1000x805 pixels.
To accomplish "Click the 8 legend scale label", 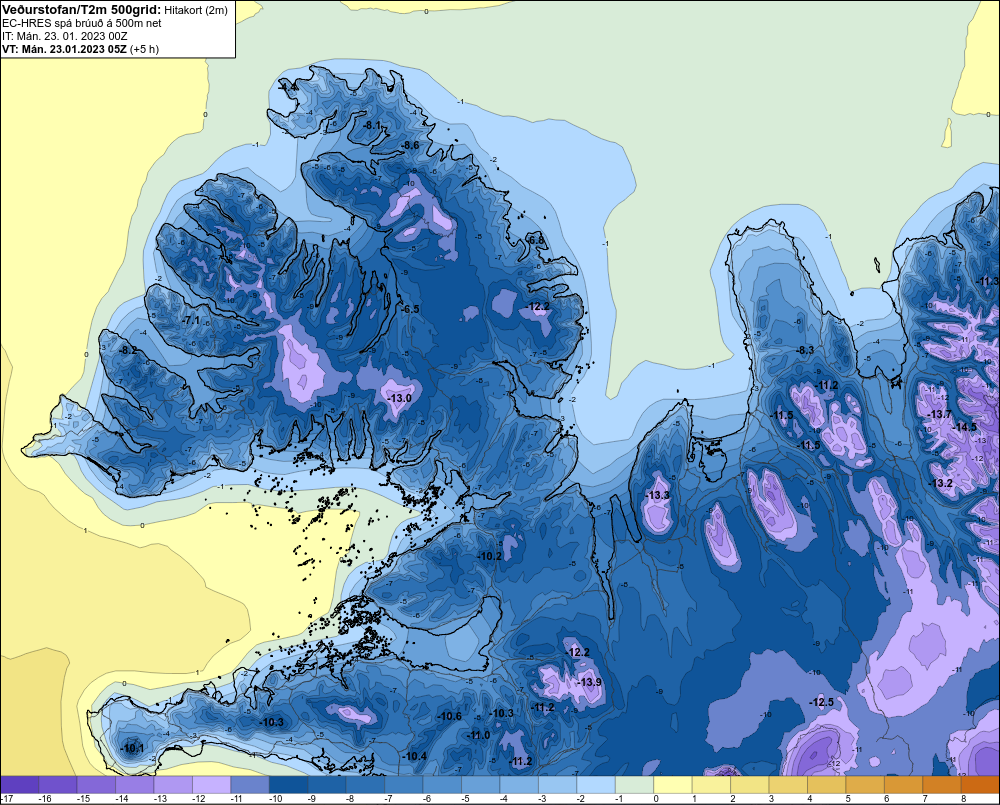I will [964, 799].
